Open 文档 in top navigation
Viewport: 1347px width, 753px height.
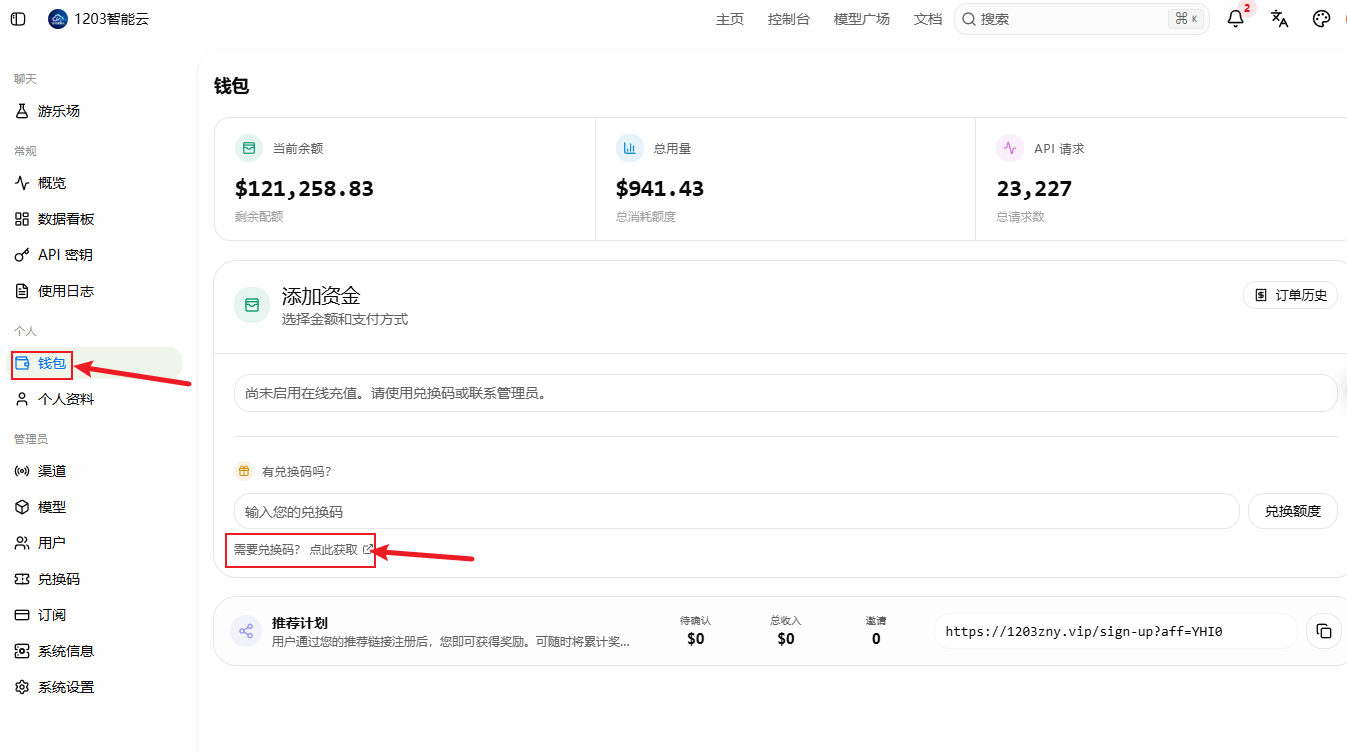click(x=928, y=19)
